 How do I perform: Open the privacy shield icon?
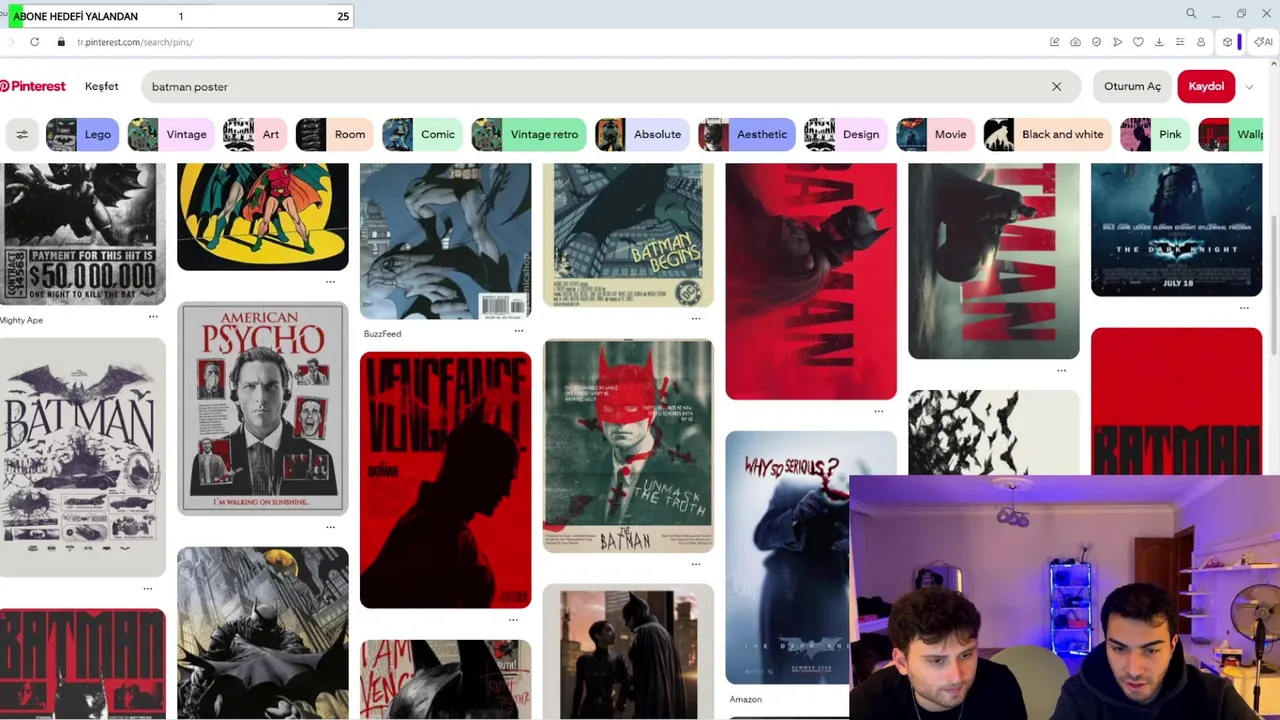point(1096,42)
